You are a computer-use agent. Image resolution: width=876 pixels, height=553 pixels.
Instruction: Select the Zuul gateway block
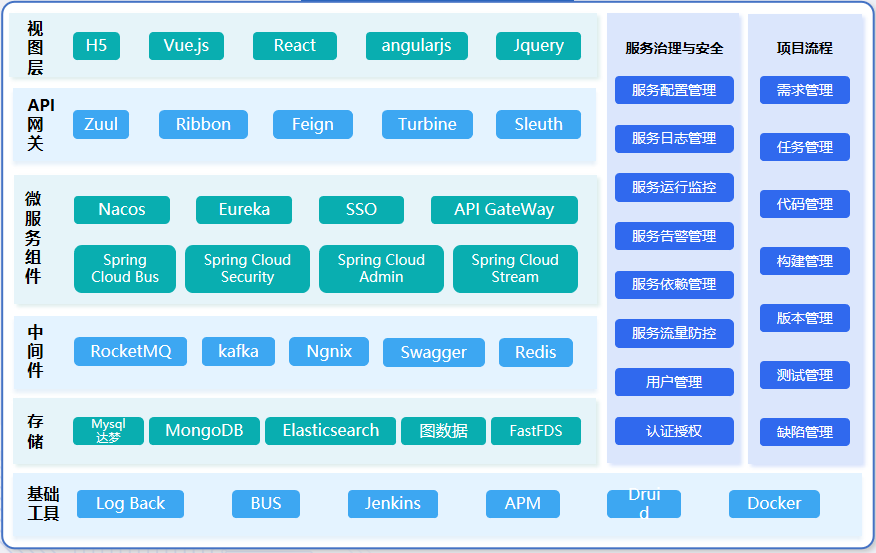(101, 124)
